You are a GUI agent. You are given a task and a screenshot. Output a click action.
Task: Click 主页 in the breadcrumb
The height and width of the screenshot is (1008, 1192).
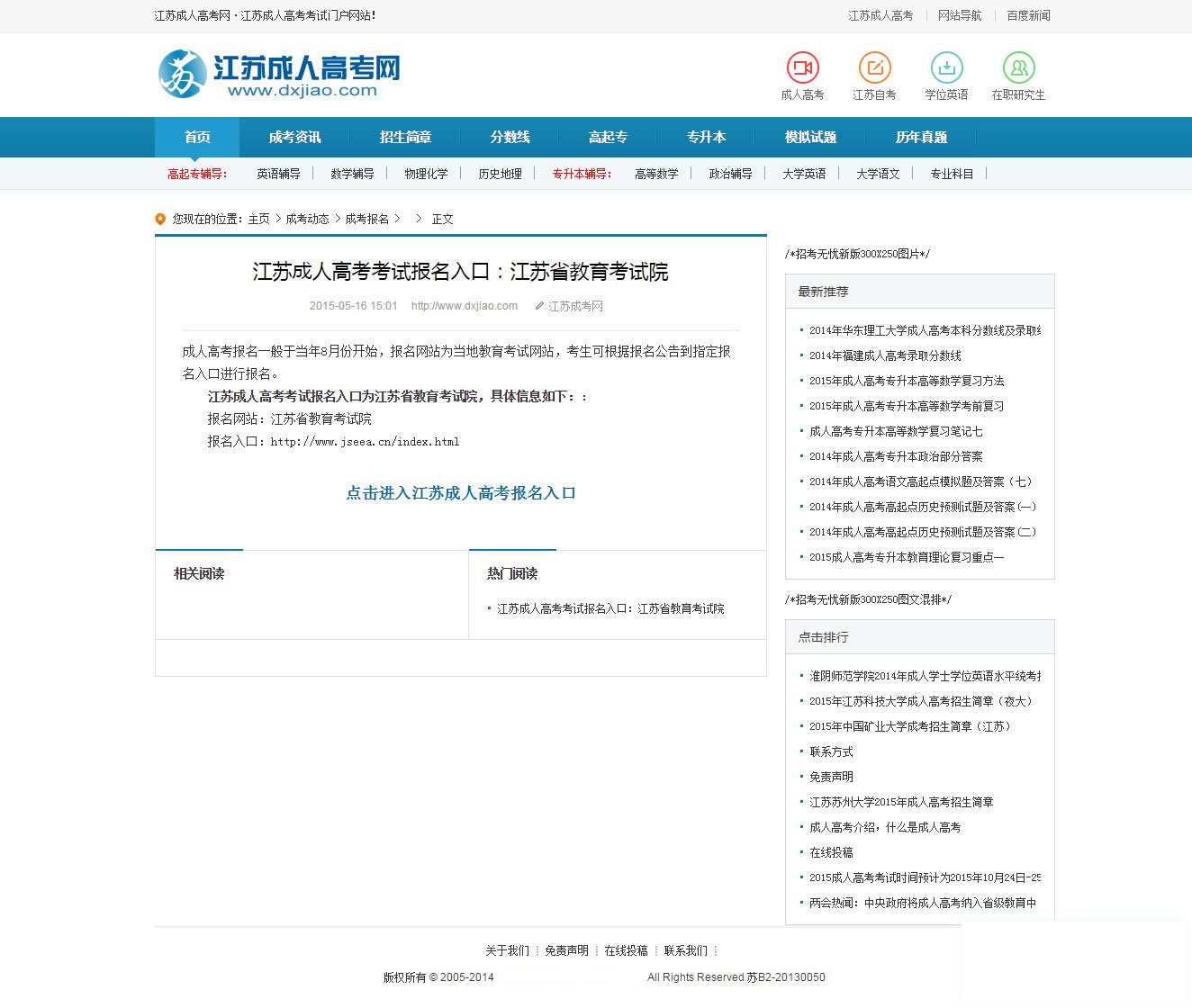click(258, 219)
